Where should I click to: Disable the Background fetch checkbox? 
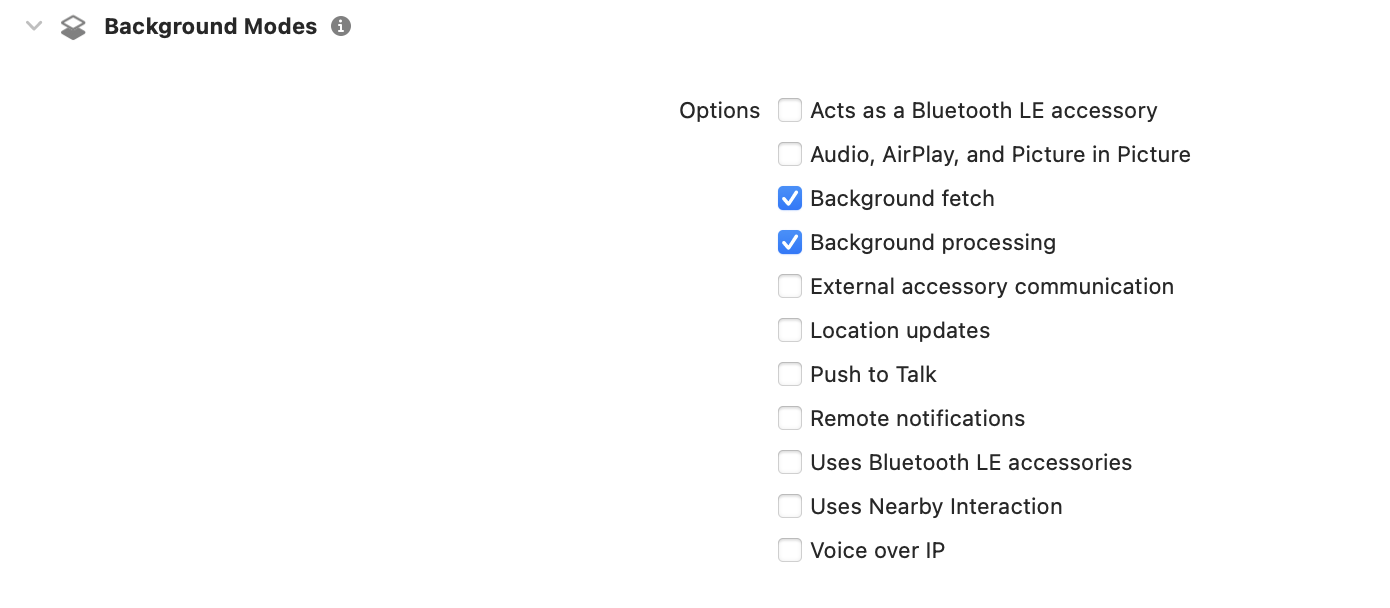pyautogui.click(x=790, y=198)
